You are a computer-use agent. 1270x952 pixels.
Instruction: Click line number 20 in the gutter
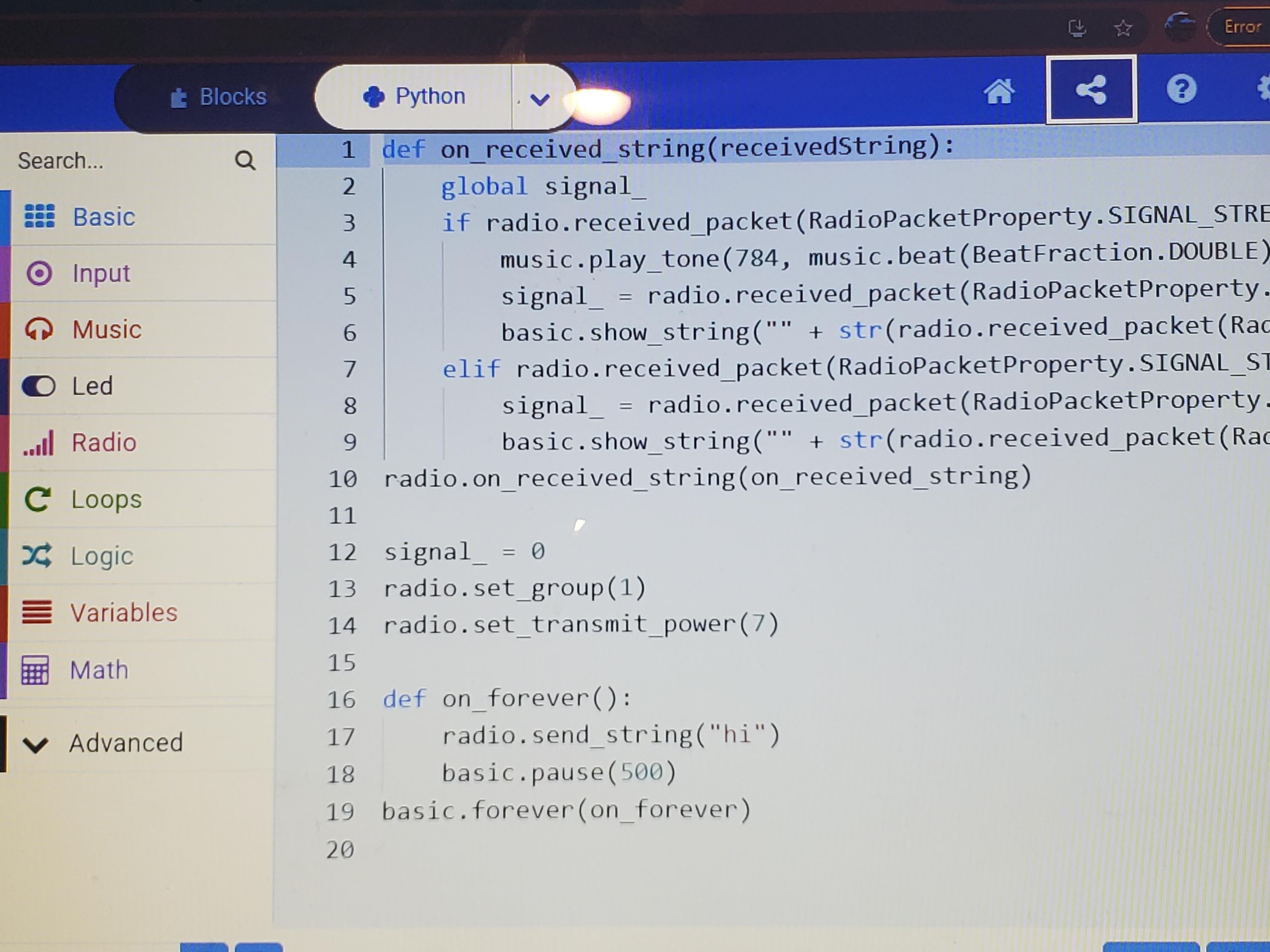coord(340,849)
